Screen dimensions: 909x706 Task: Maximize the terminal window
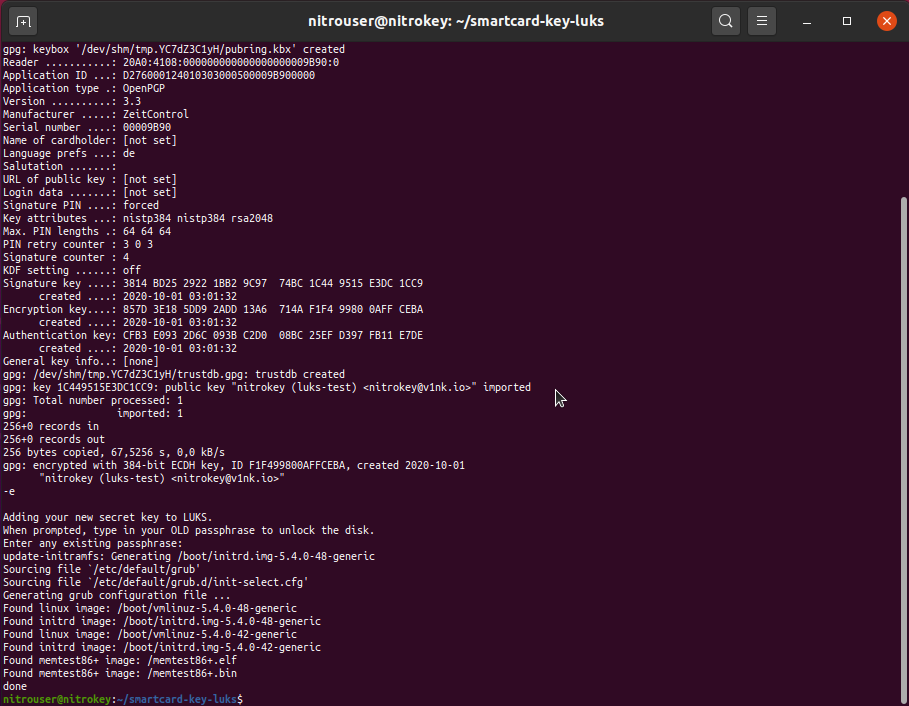[x=847, y=20]
